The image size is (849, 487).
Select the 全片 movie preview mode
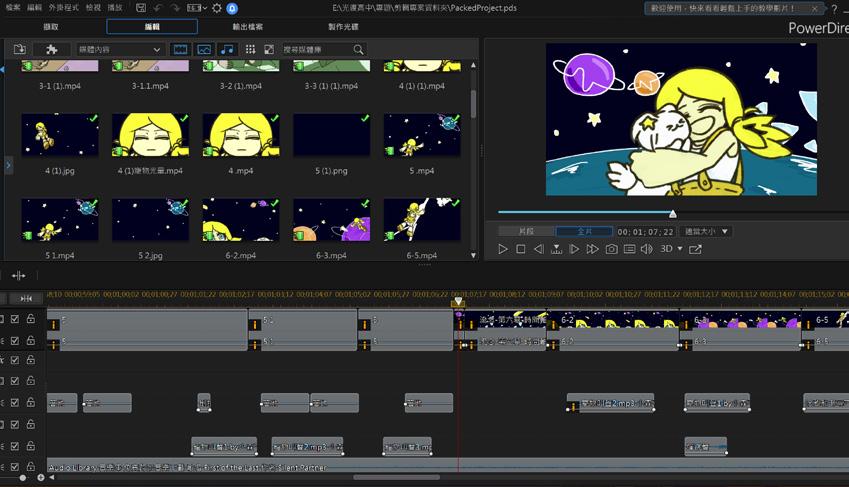[584, 231]
